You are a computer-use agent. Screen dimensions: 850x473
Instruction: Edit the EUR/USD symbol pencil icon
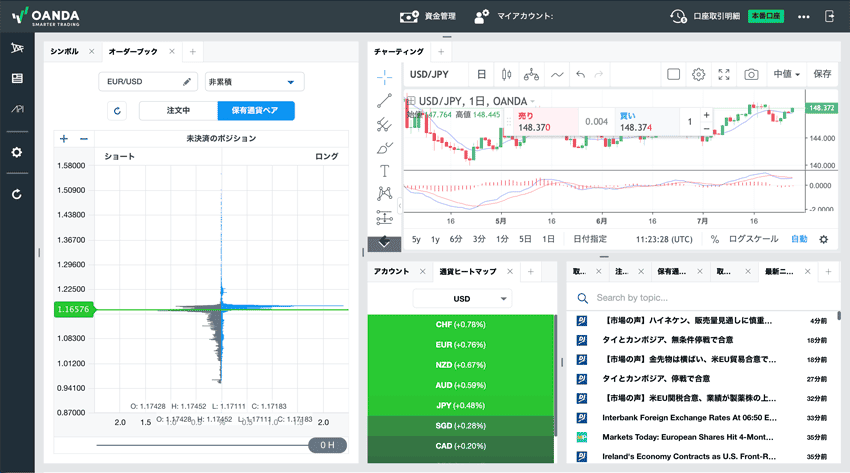click(x=186, y=82)
